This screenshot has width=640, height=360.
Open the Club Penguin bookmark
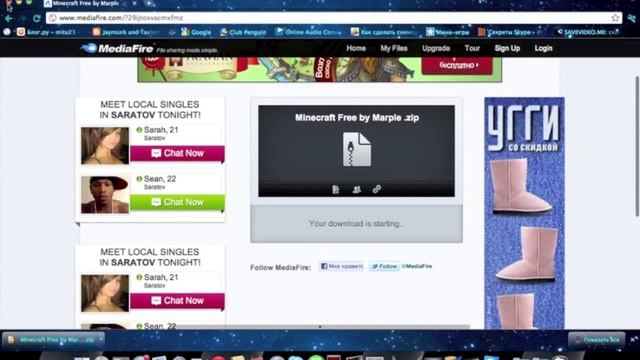[x=243, y=32]
